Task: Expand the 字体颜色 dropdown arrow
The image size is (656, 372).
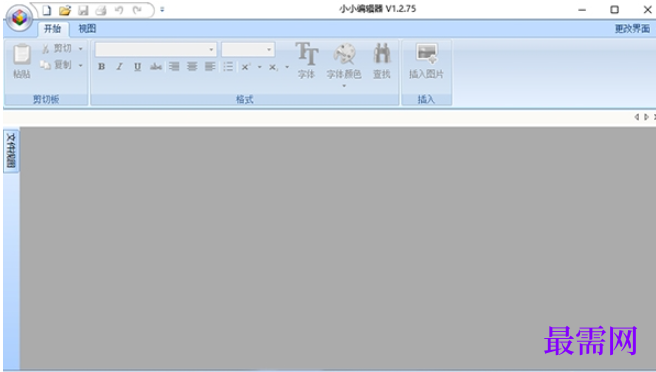Action: (344, 86)
